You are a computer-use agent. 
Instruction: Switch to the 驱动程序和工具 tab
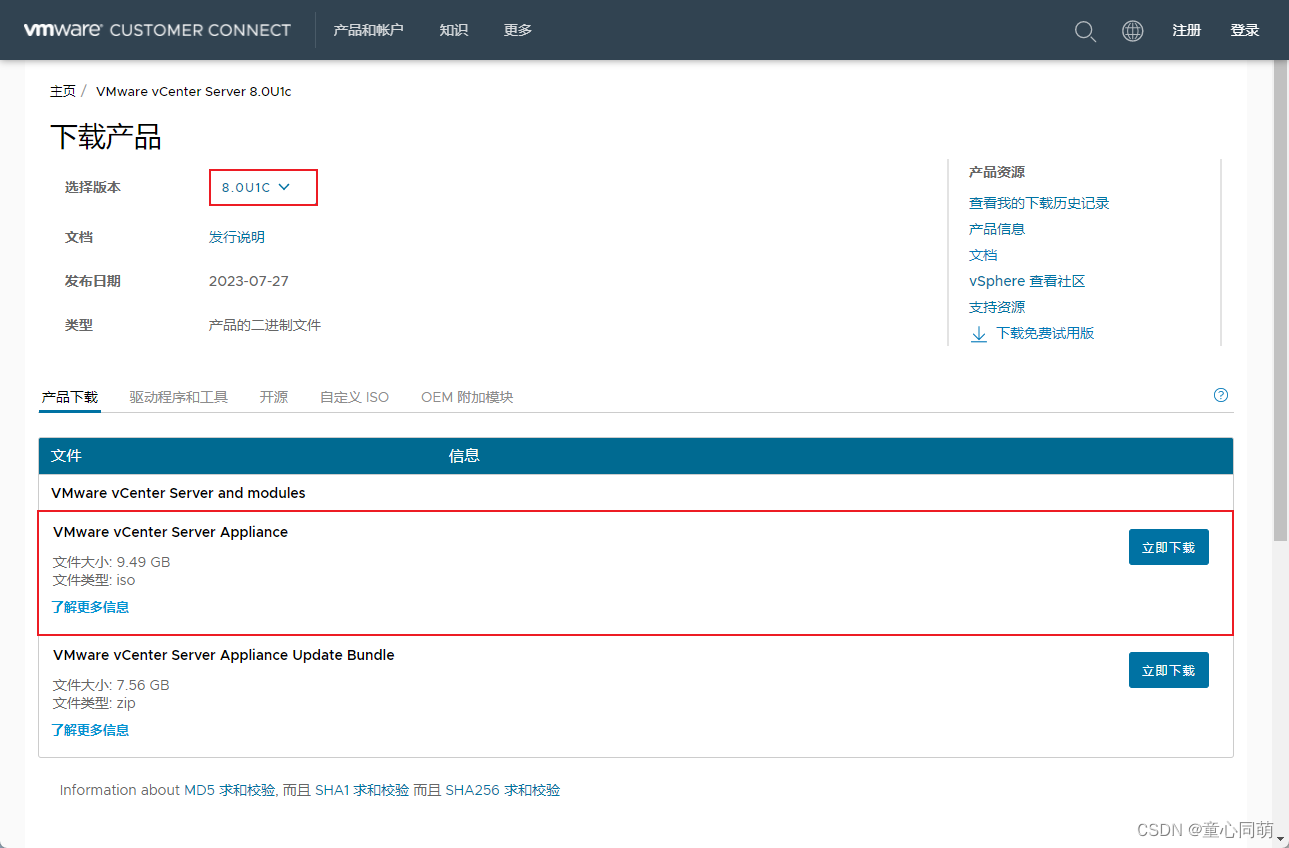pyautogui.click(x=179, y=396)
